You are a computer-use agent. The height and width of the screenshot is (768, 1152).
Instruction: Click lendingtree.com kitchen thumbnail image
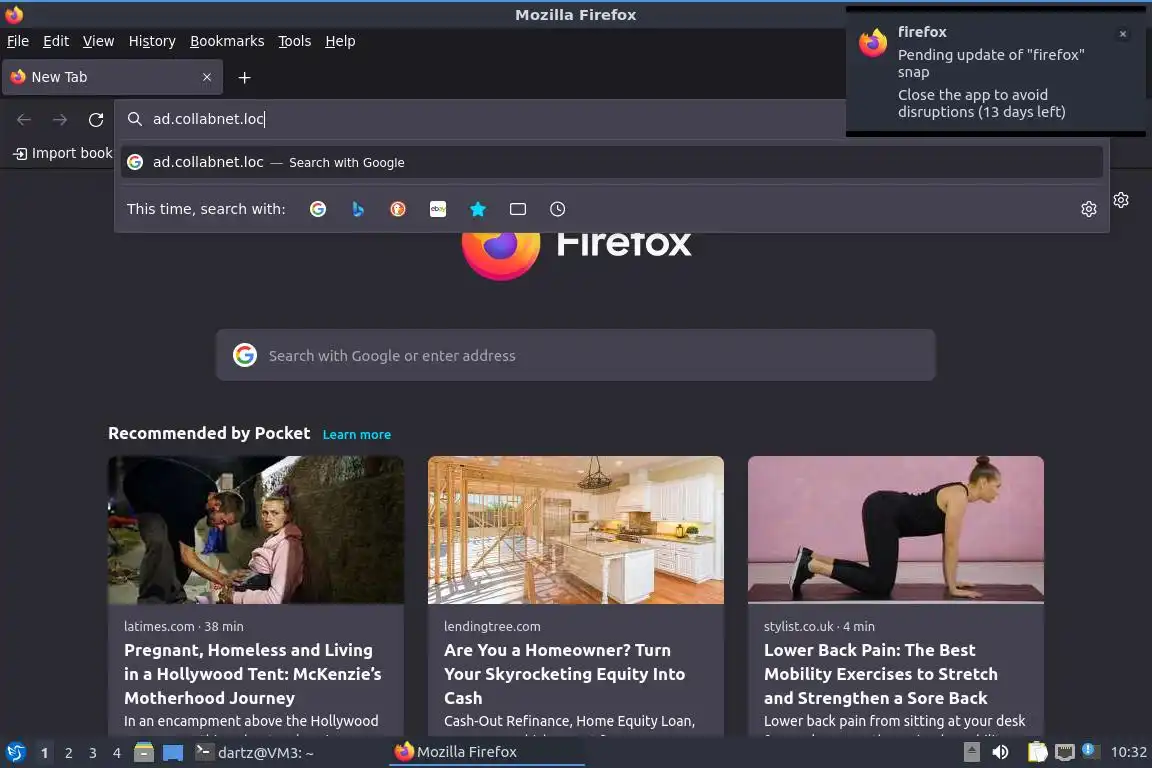click(x=576, y=530)
